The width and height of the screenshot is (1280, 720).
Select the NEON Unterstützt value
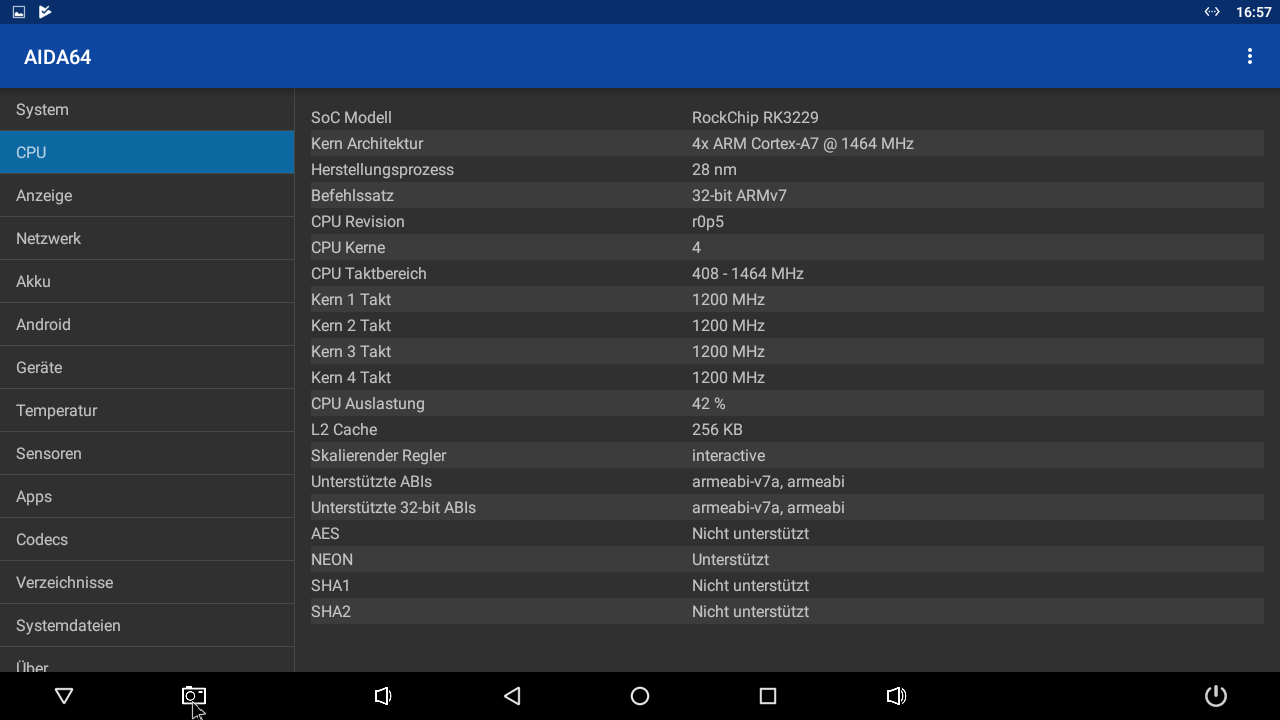(x=730, y=560)
